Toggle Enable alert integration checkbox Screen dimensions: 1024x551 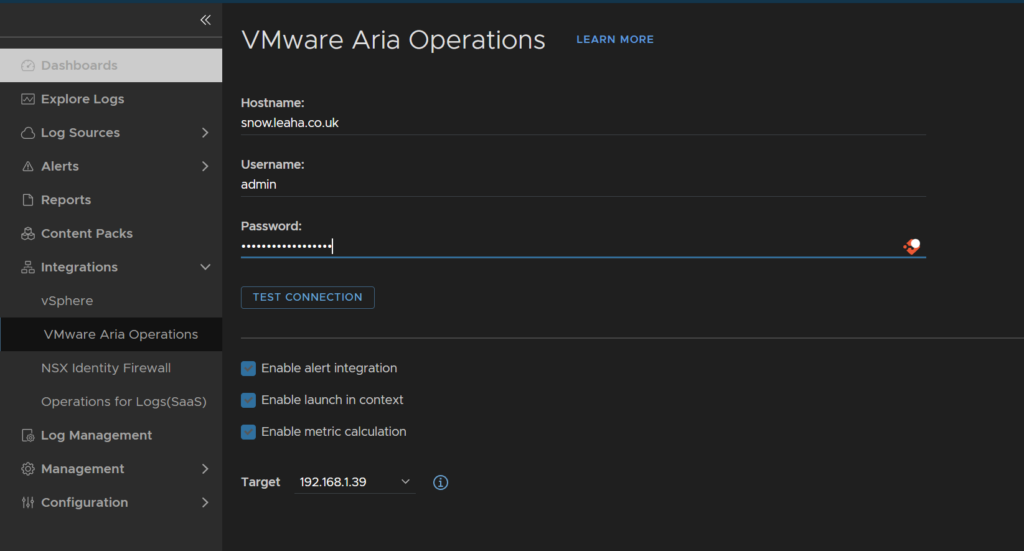pyautogui.click(x=248, y=368)
